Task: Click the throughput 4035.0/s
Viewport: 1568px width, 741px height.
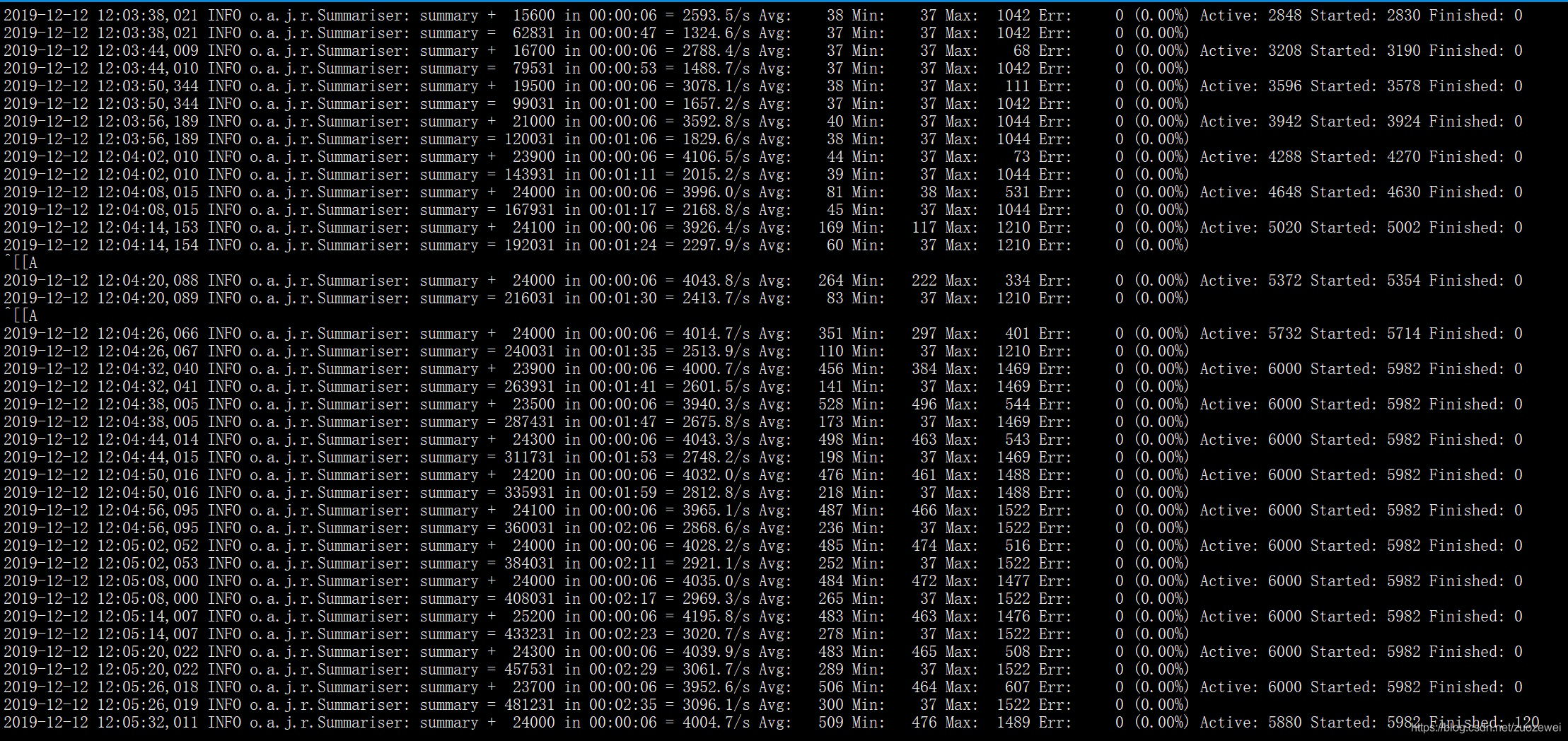Action: pos(716,581)
